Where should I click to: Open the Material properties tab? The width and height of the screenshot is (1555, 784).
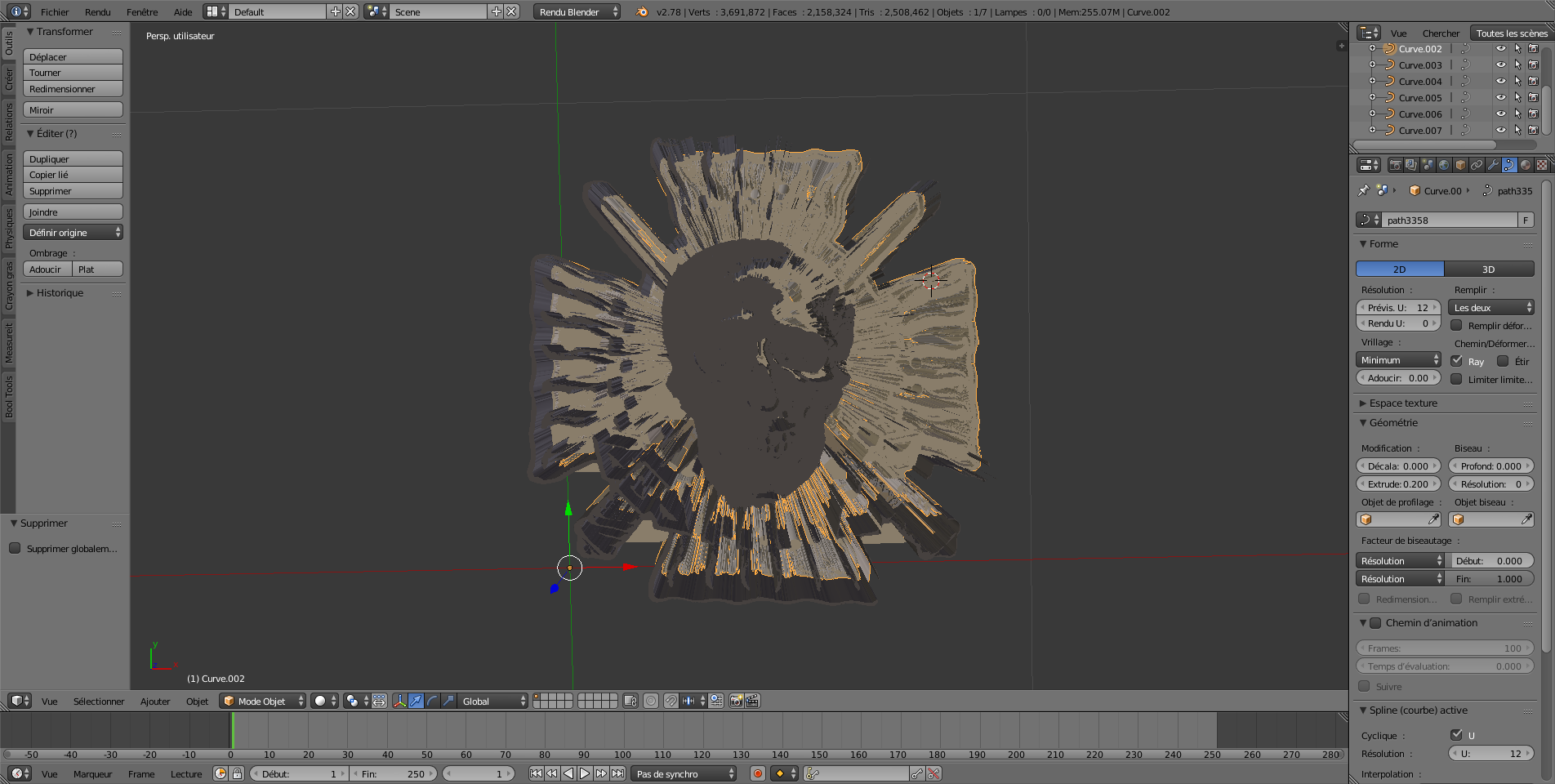tap(1526, 165)
